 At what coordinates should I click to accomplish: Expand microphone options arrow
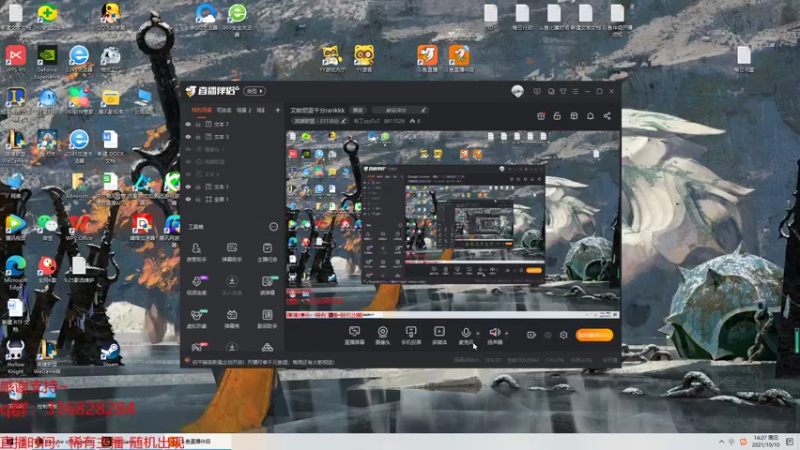coord(478,334)
